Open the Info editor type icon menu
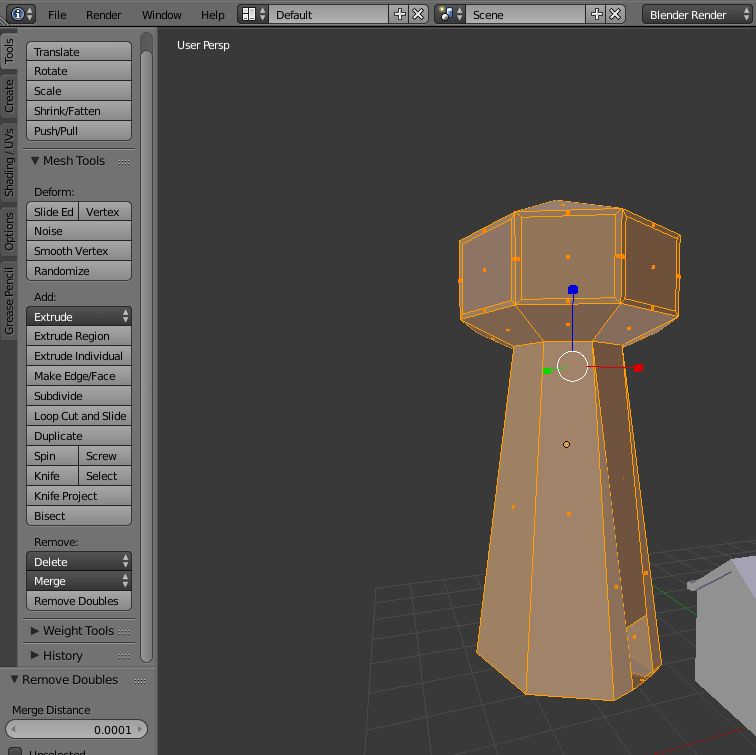 (21, 14)
